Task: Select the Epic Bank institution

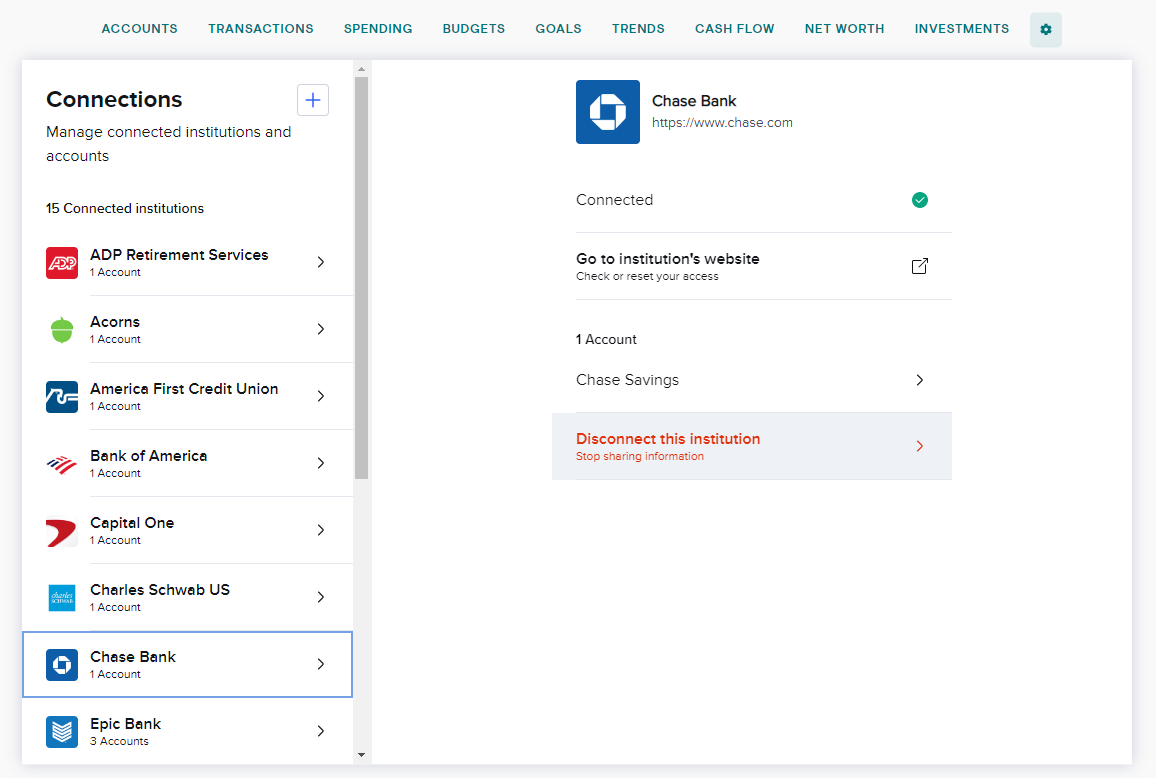Action: [x=187, y=732]
